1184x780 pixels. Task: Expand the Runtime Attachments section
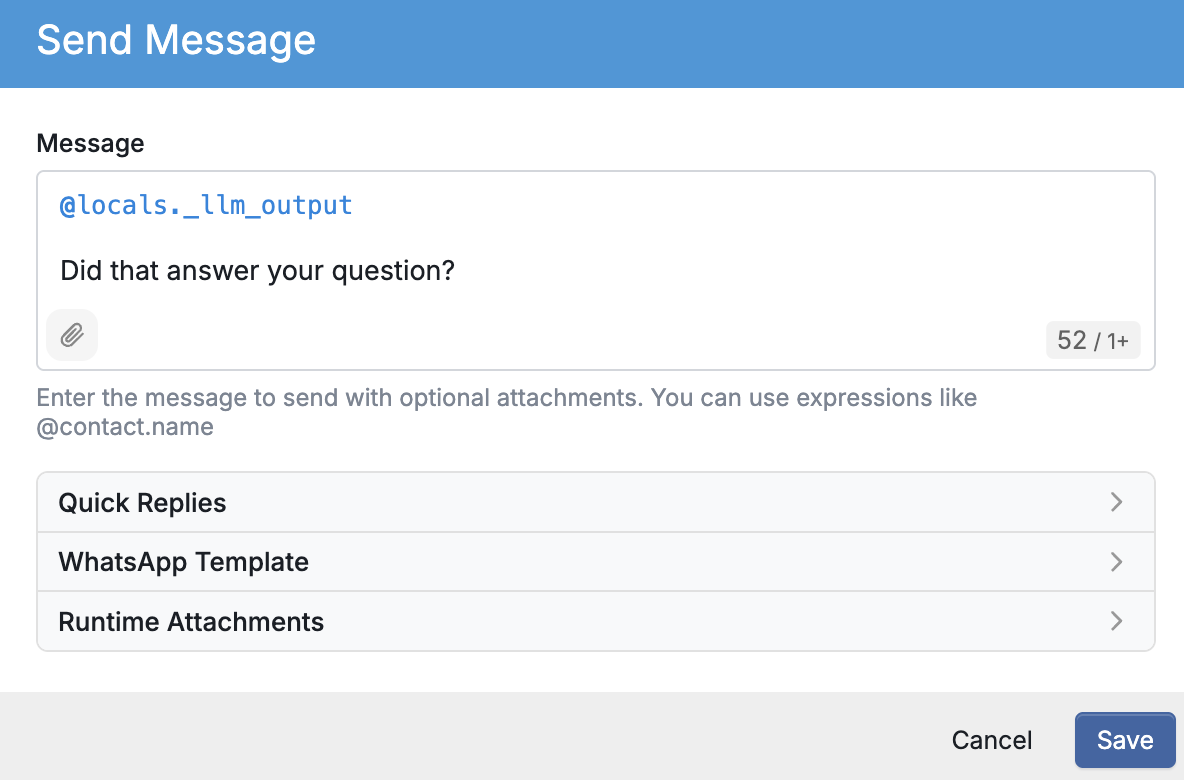tap(596, 621)
